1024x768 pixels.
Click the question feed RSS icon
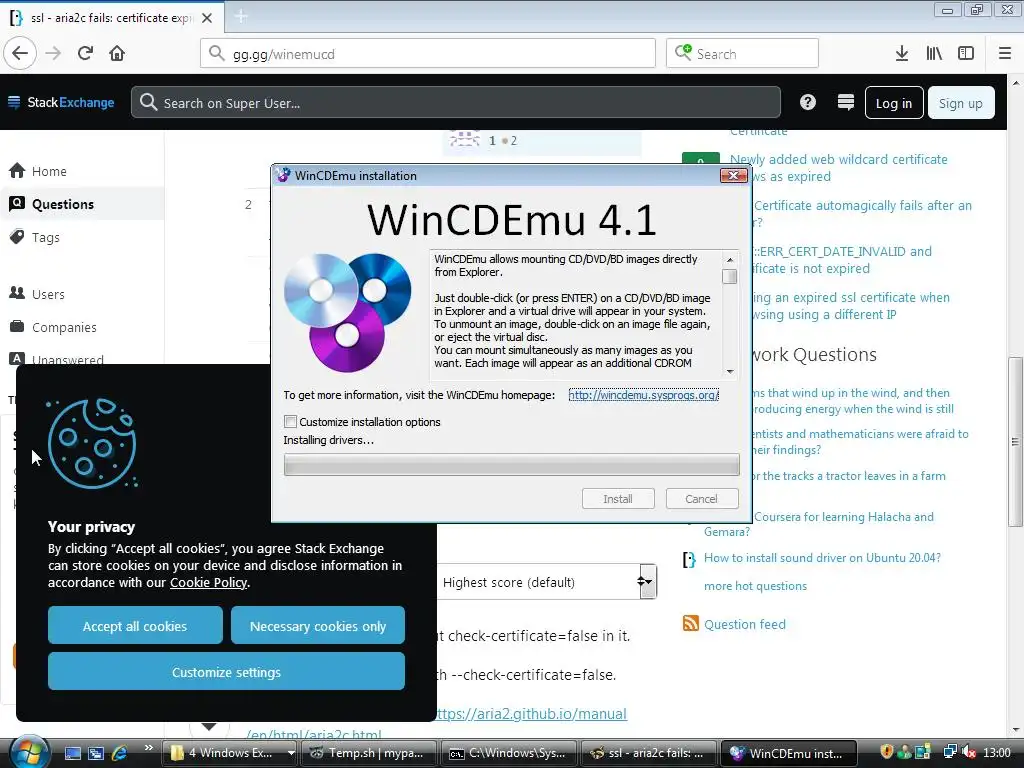pyautogui.click(x=690, y=623)
